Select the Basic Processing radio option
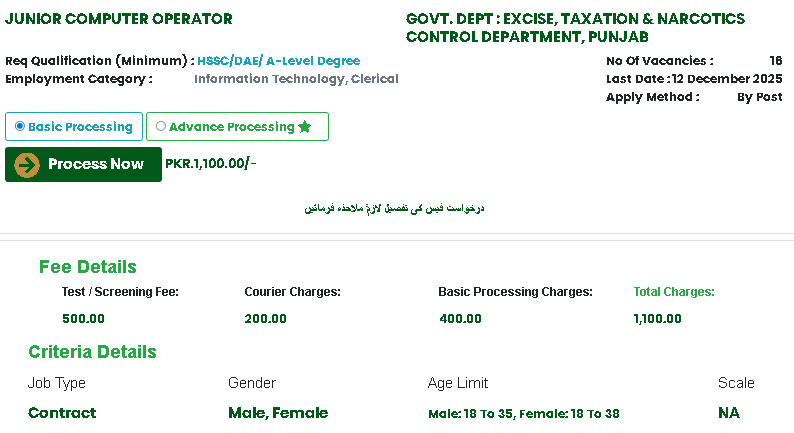This screenshot has height=433, width=794. [x=20, y=126]
